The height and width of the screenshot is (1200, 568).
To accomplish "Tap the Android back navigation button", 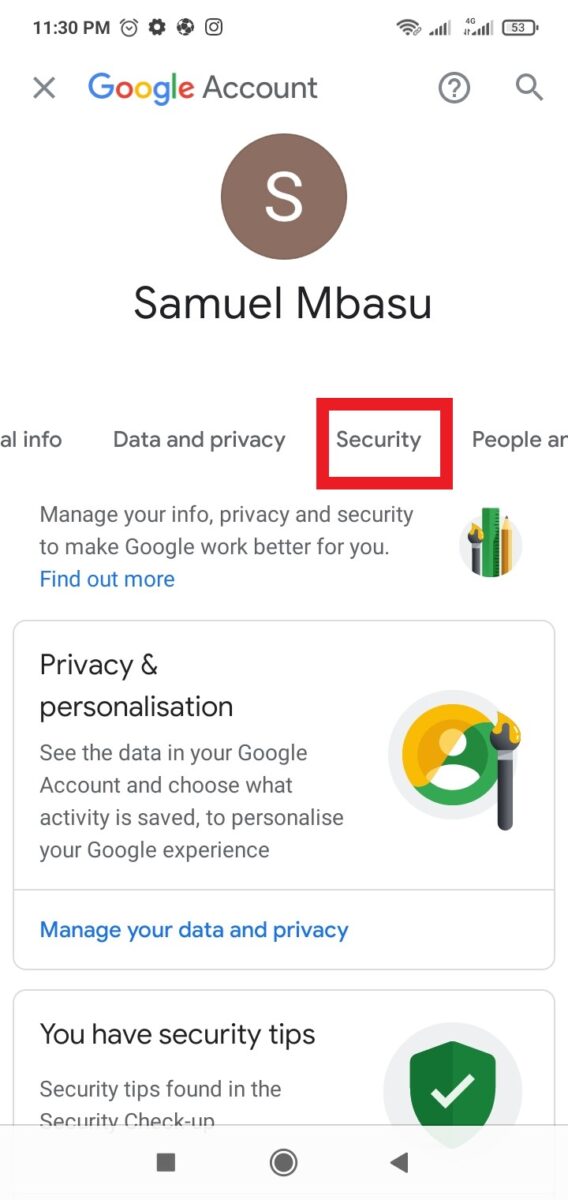I will pyautogui.click(x=400, y=1162).
